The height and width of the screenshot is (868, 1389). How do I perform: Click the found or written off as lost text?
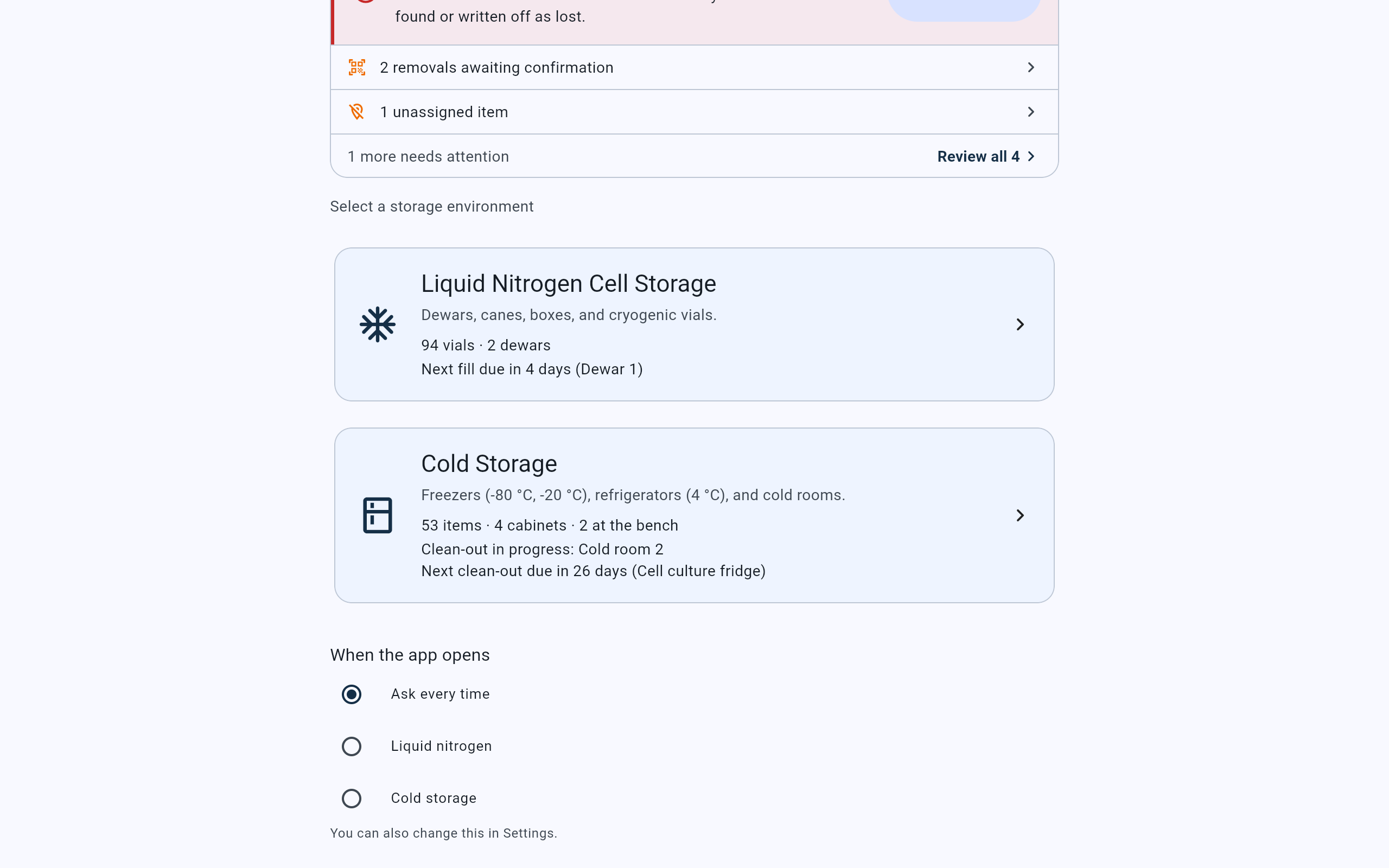(490, 17)
